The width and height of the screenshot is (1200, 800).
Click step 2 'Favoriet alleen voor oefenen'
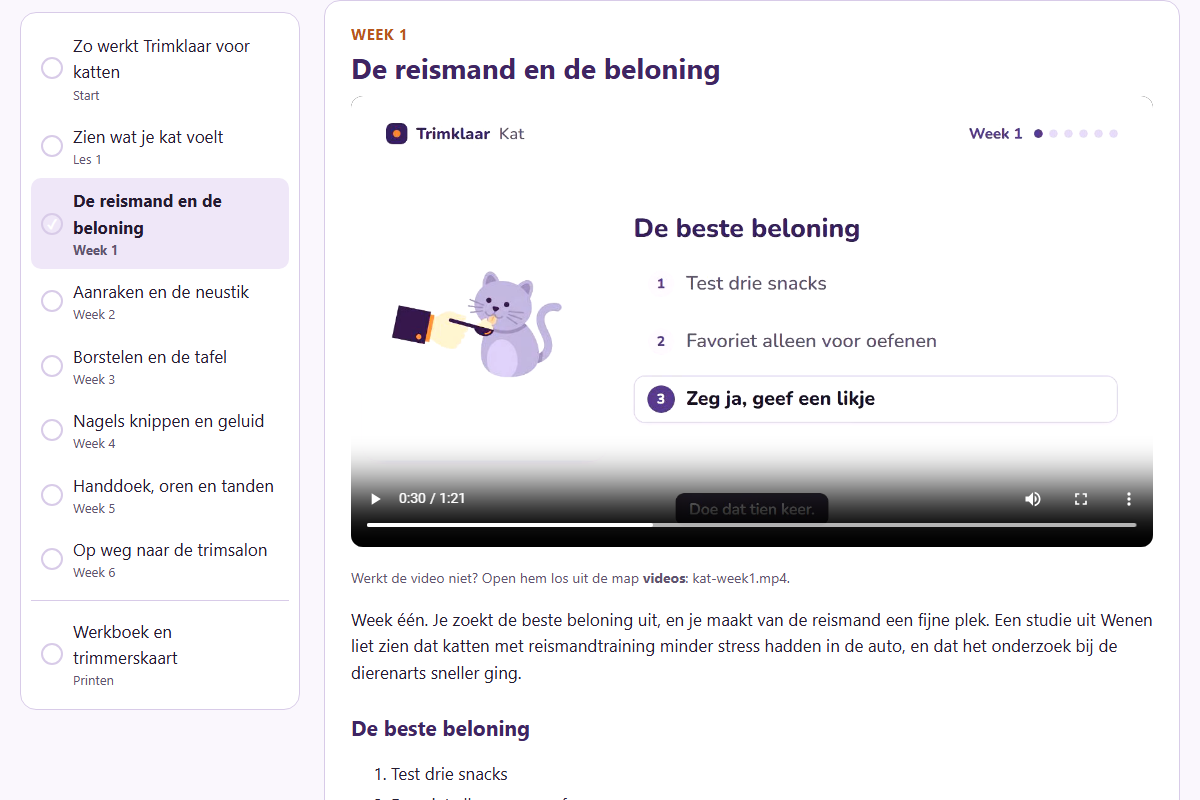pos(794,341)
